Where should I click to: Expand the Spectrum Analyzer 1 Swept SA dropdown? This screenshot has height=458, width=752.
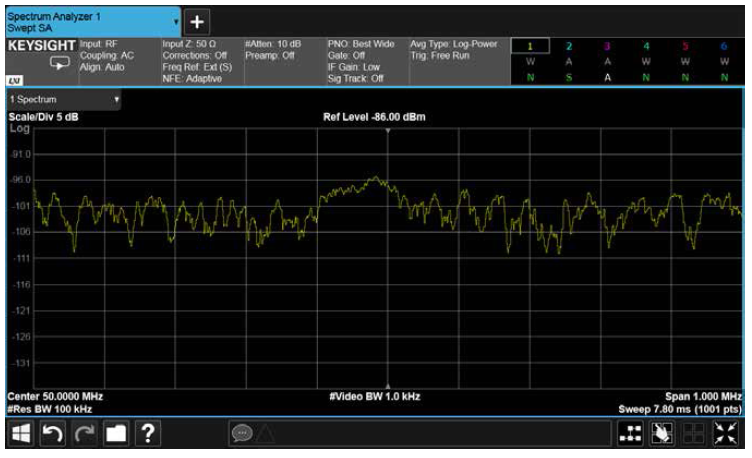(93, 22)
